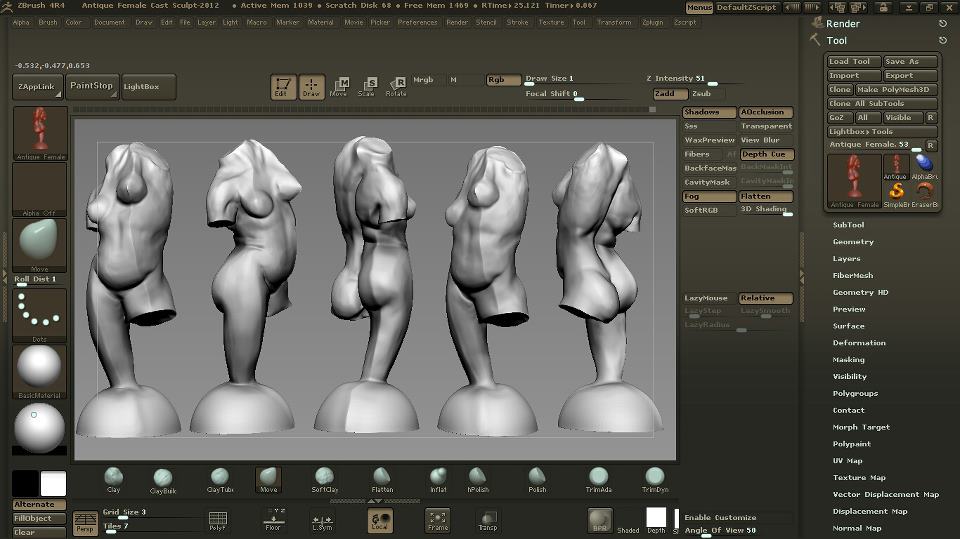
Task: Open the Alpha Off selector
Action: tap(39, 189)
